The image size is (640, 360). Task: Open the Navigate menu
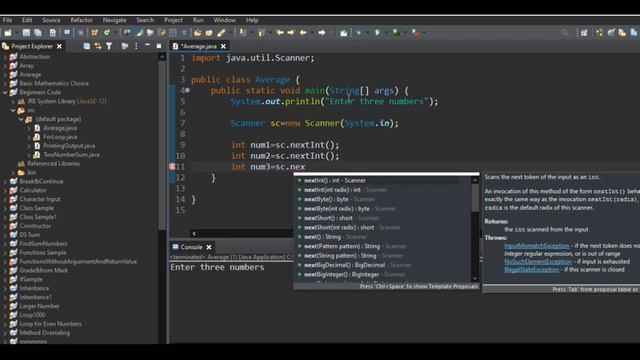(x=114, y=20)
